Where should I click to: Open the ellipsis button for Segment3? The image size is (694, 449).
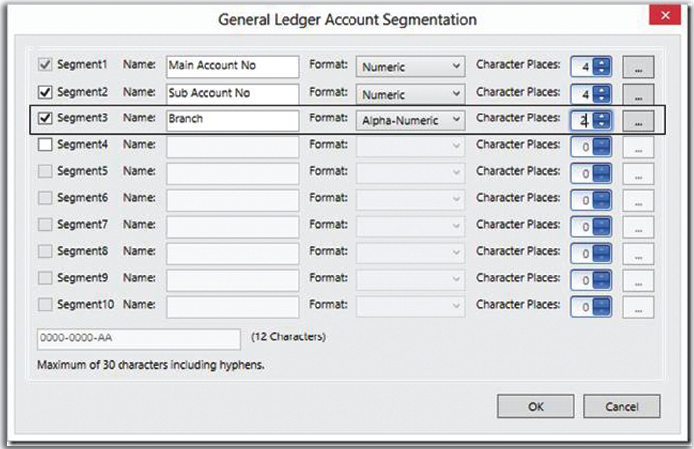coord(639,121)
